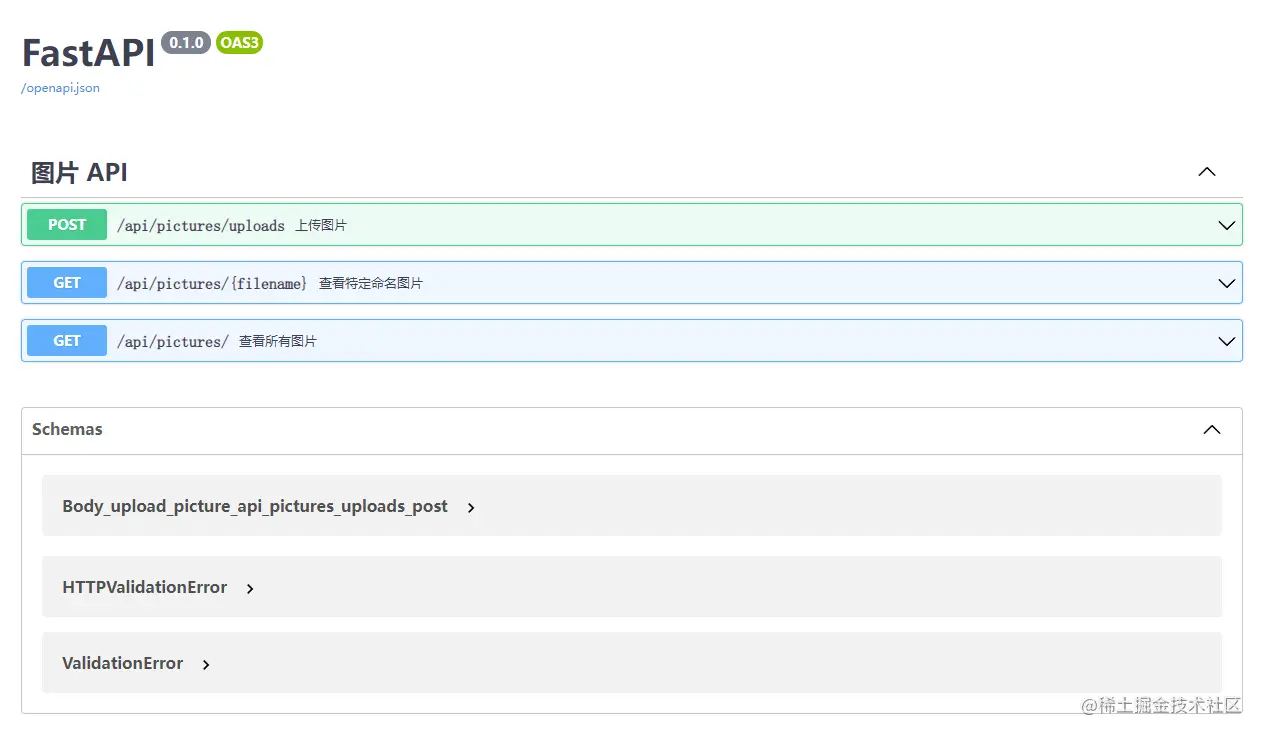This screenshot has width=1263, height=737.
Task: Click the Schemas section title
Action: pyautogui.click(x=67, y=429)
